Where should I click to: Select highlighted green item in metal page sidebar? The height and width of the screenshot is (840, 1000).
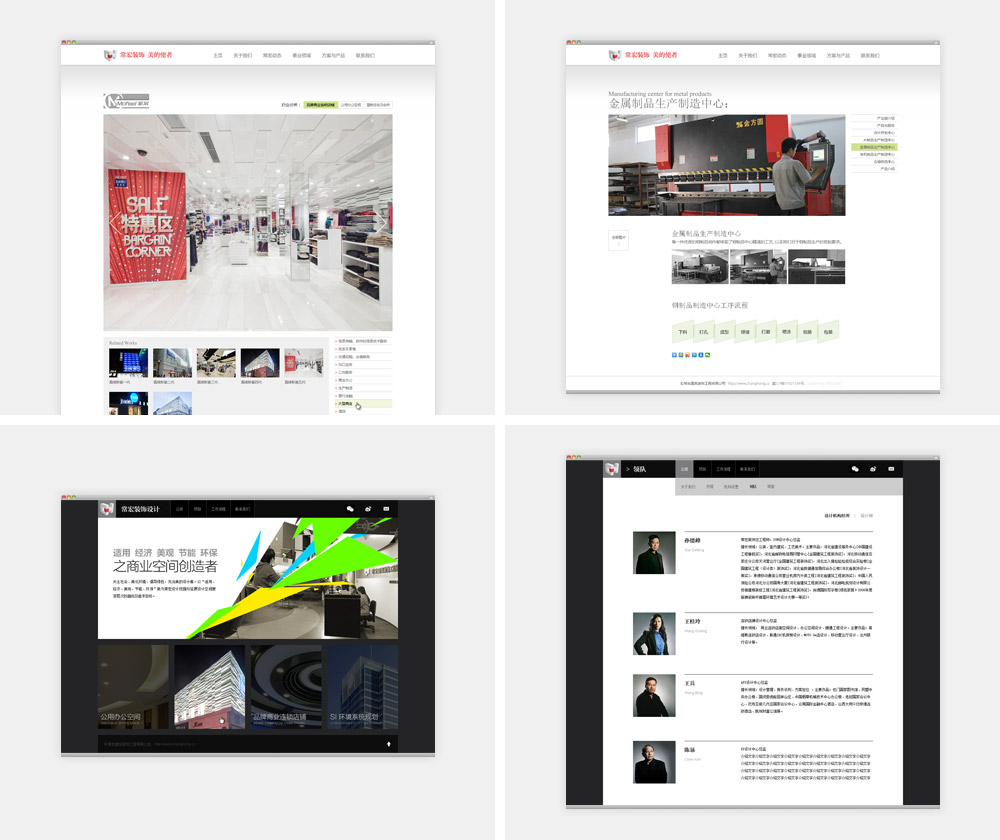click(874, 147)
